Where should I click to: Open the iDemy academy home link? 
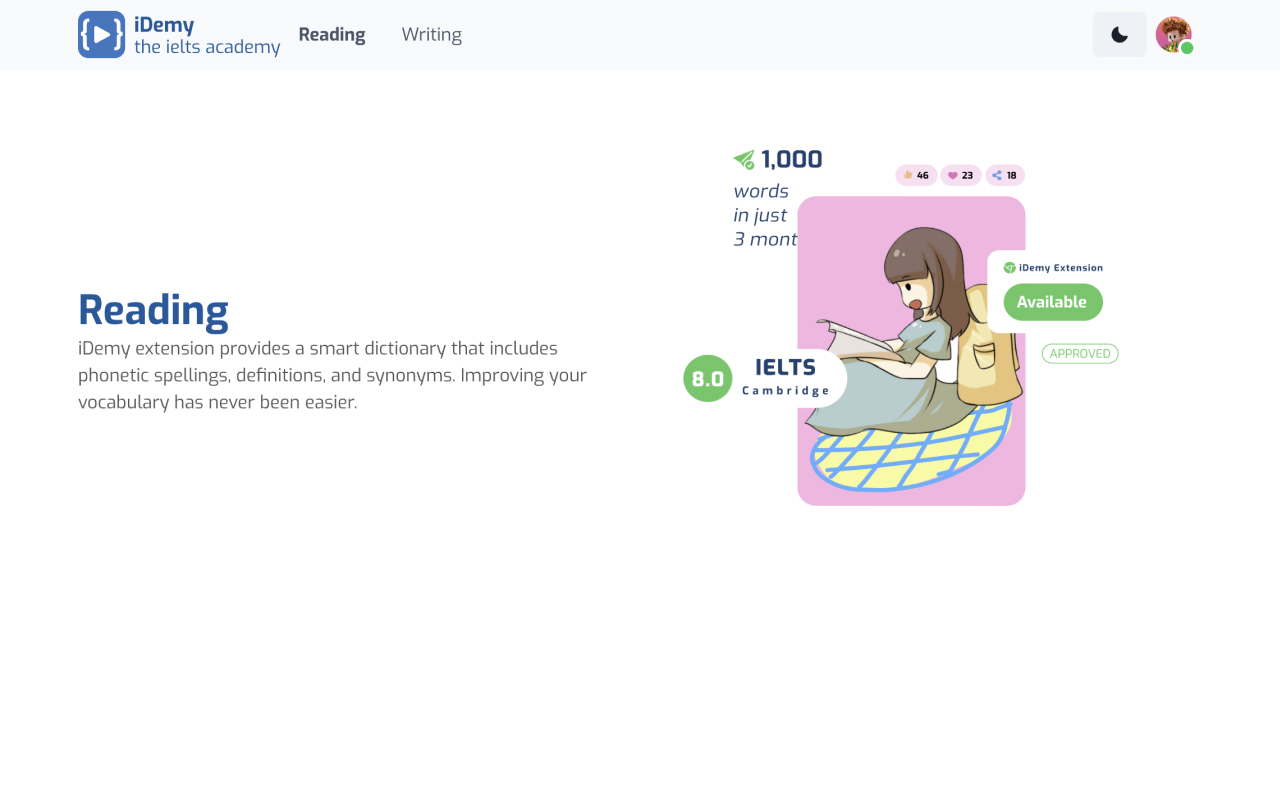pos(178,34)
